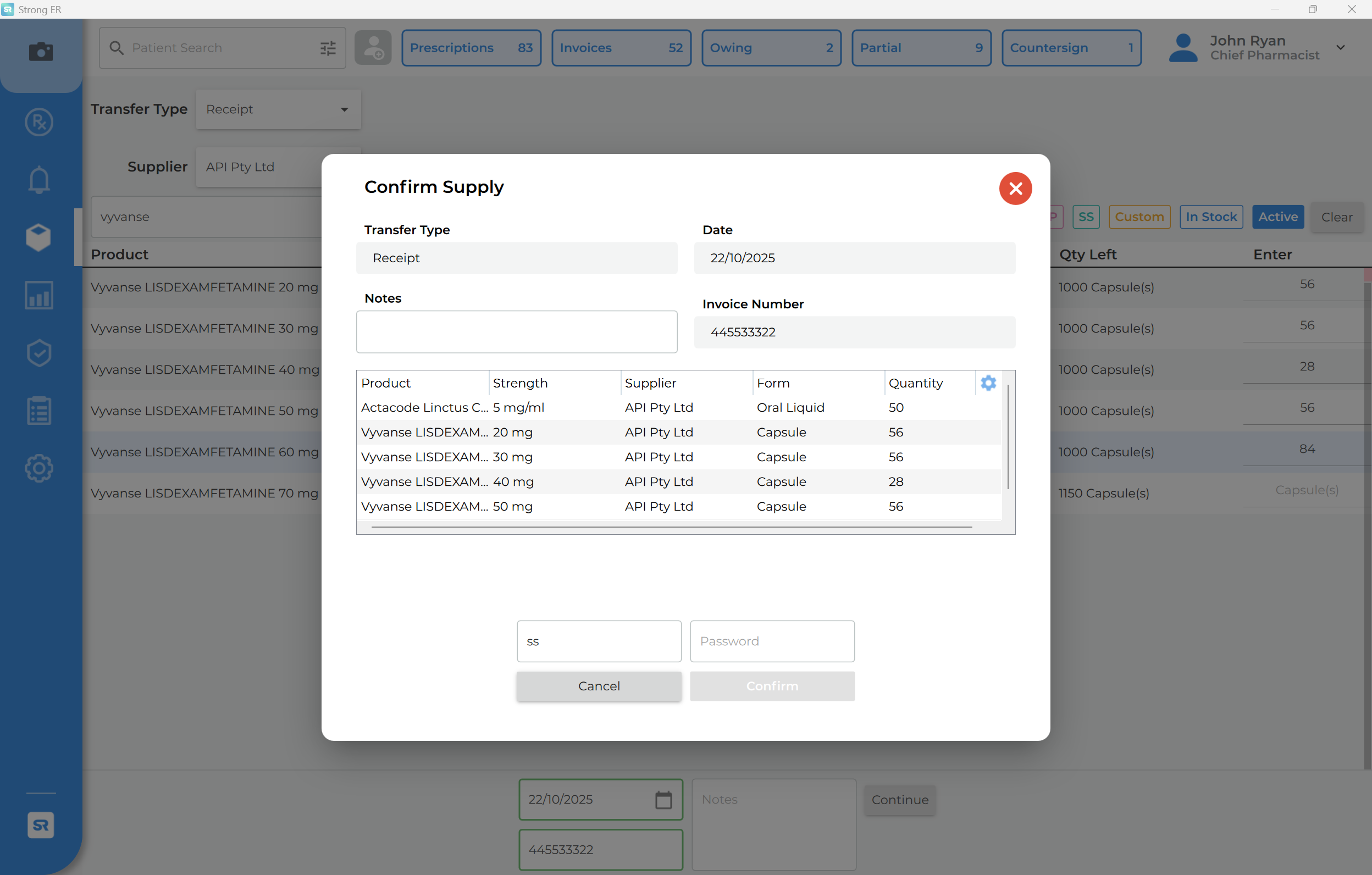Open the Prescriptions tab
Viewport: 1372px width, 875px height.
click(471, 48)
